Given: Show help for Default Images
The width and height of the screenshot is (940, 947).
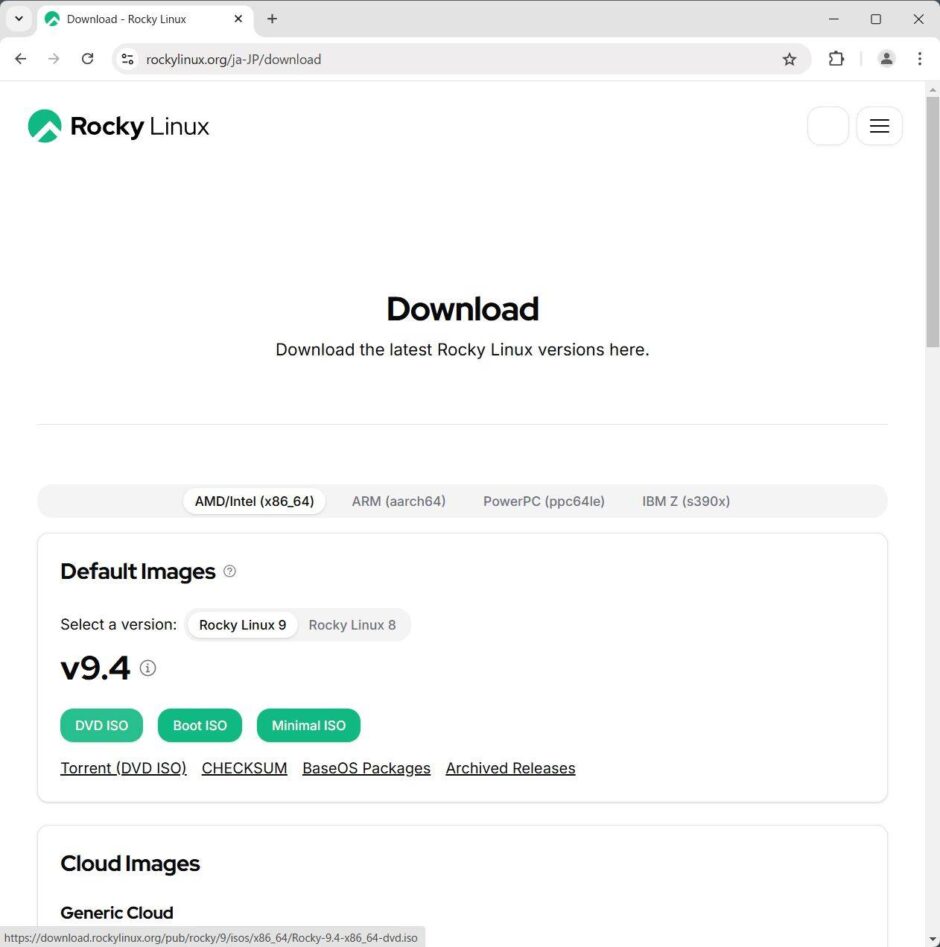Looking at the screenshot, I should pyautogui.click(x=230, y=571).
